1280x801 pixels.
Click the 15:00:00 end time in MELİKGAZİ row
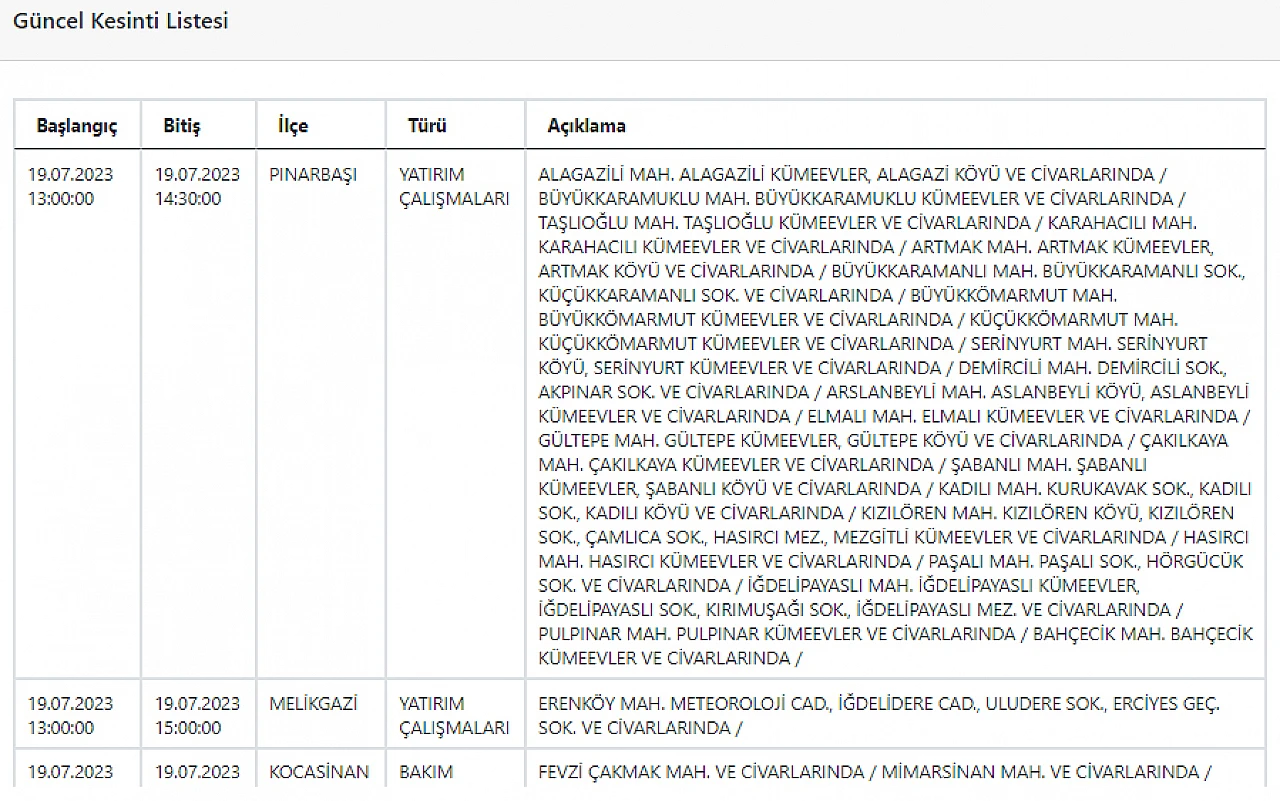click(188, 728)
